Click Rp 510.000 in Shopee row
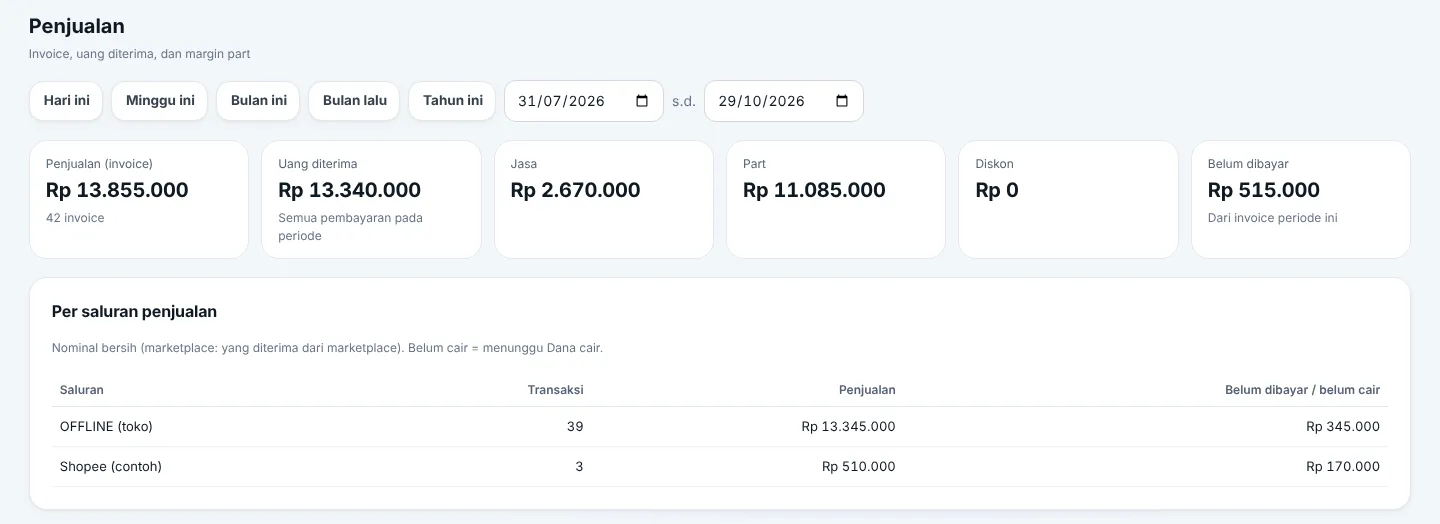 click(859, 467)
